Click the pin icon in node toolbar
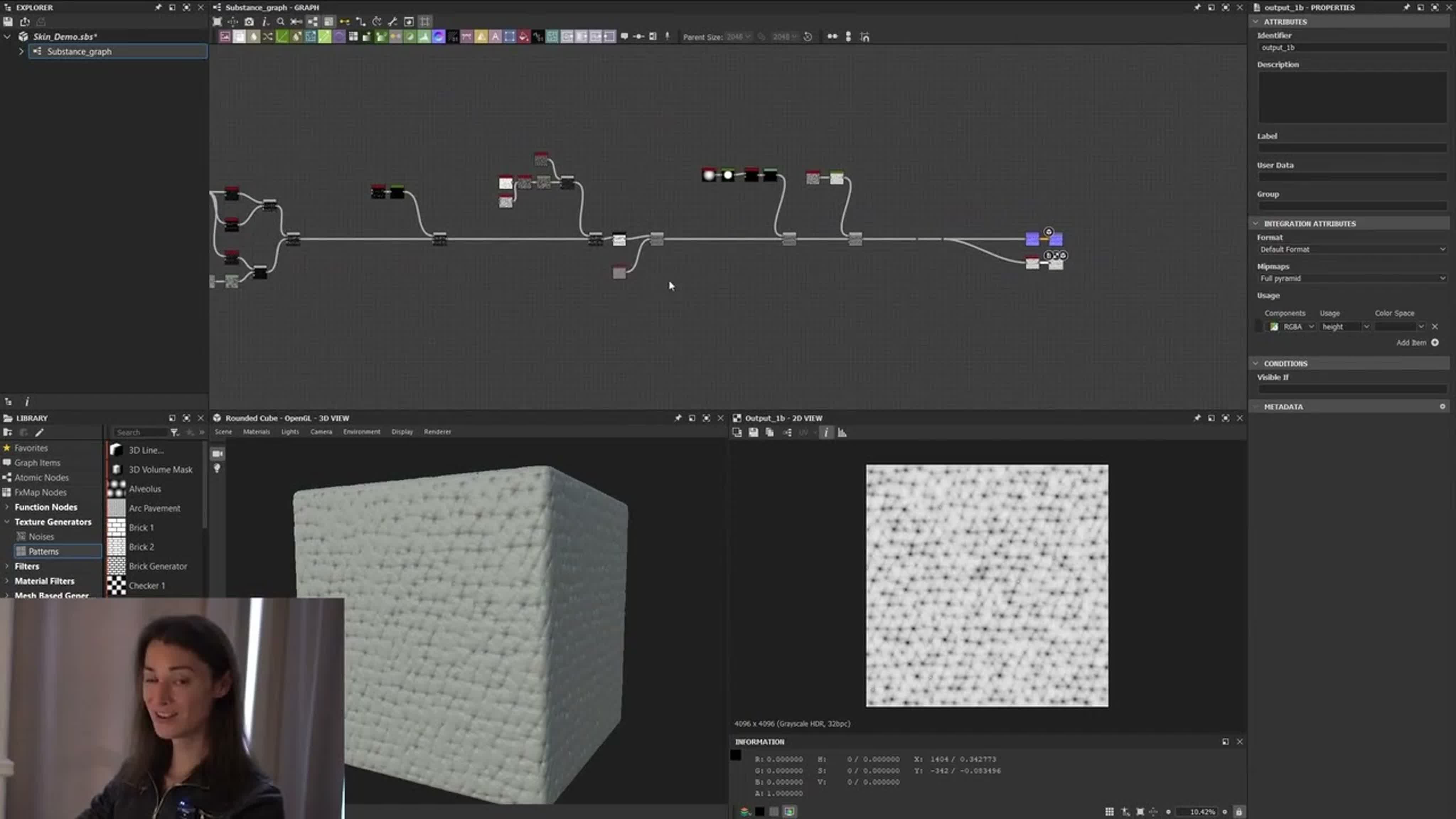 coord(667,37)
